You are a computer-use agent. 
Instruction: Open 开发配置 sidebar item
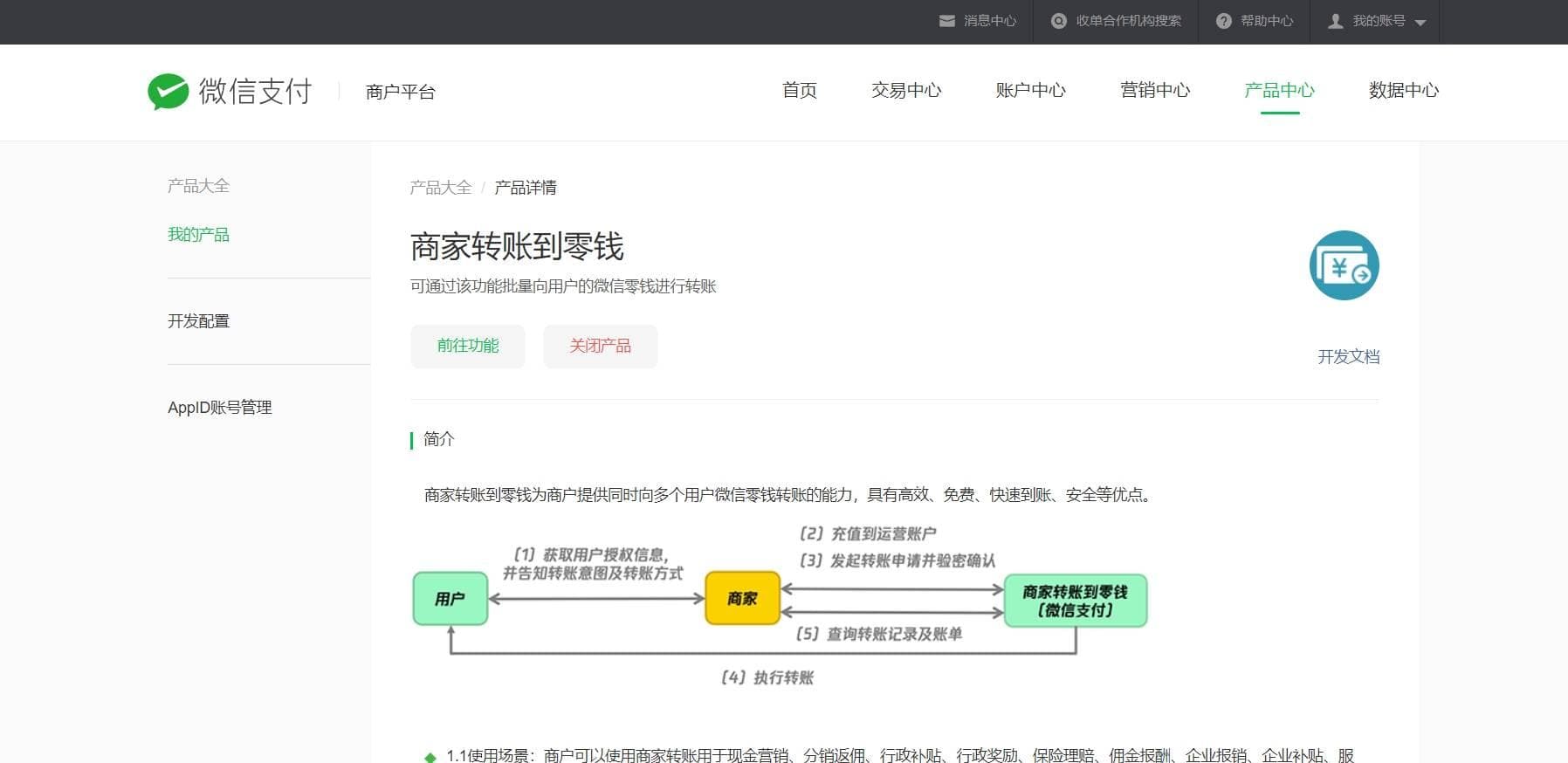tap(198, 321)
